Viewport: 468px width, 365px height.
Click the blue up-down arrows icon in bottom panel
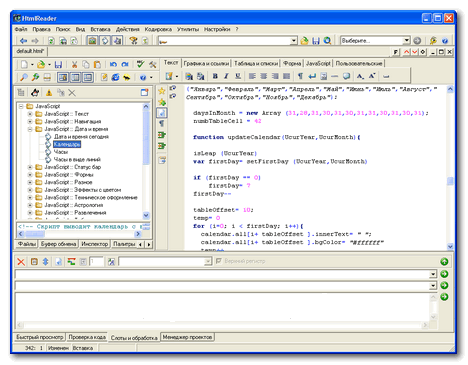pos(46,262)
